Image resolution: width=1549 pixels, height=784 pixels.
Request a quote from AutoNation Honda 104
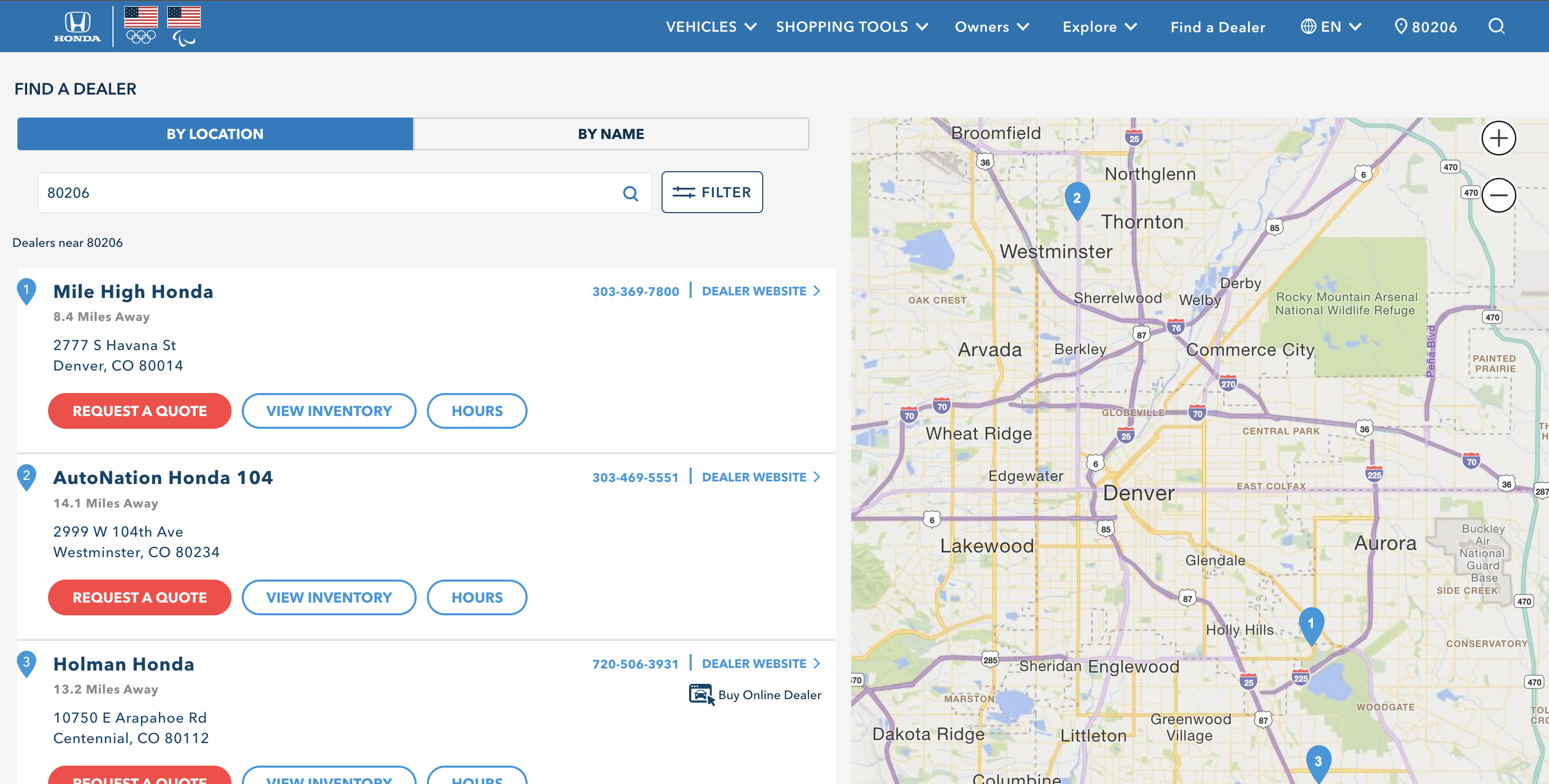point(140,597)
